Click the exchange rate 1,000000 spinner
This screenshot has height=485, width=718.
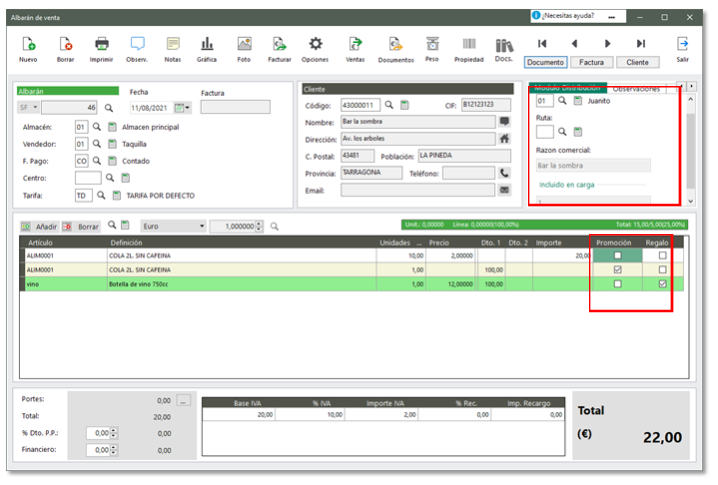[x=259, y=226]
